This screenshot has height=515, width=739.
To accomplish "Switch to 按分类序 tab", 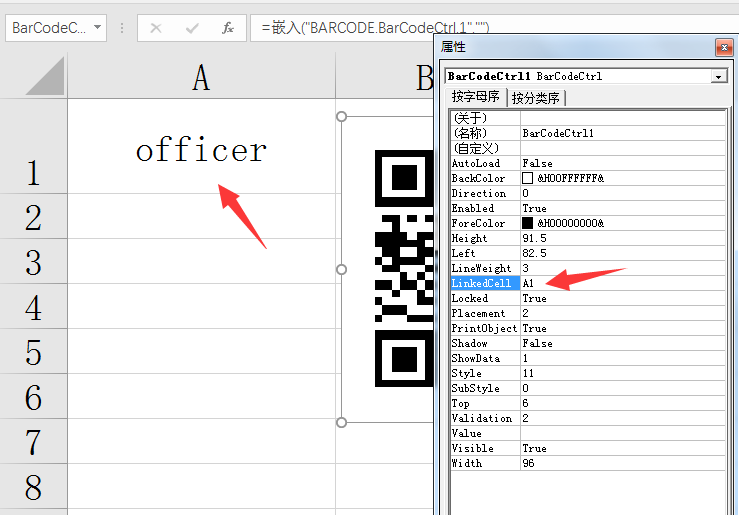I will pos(536,98).
